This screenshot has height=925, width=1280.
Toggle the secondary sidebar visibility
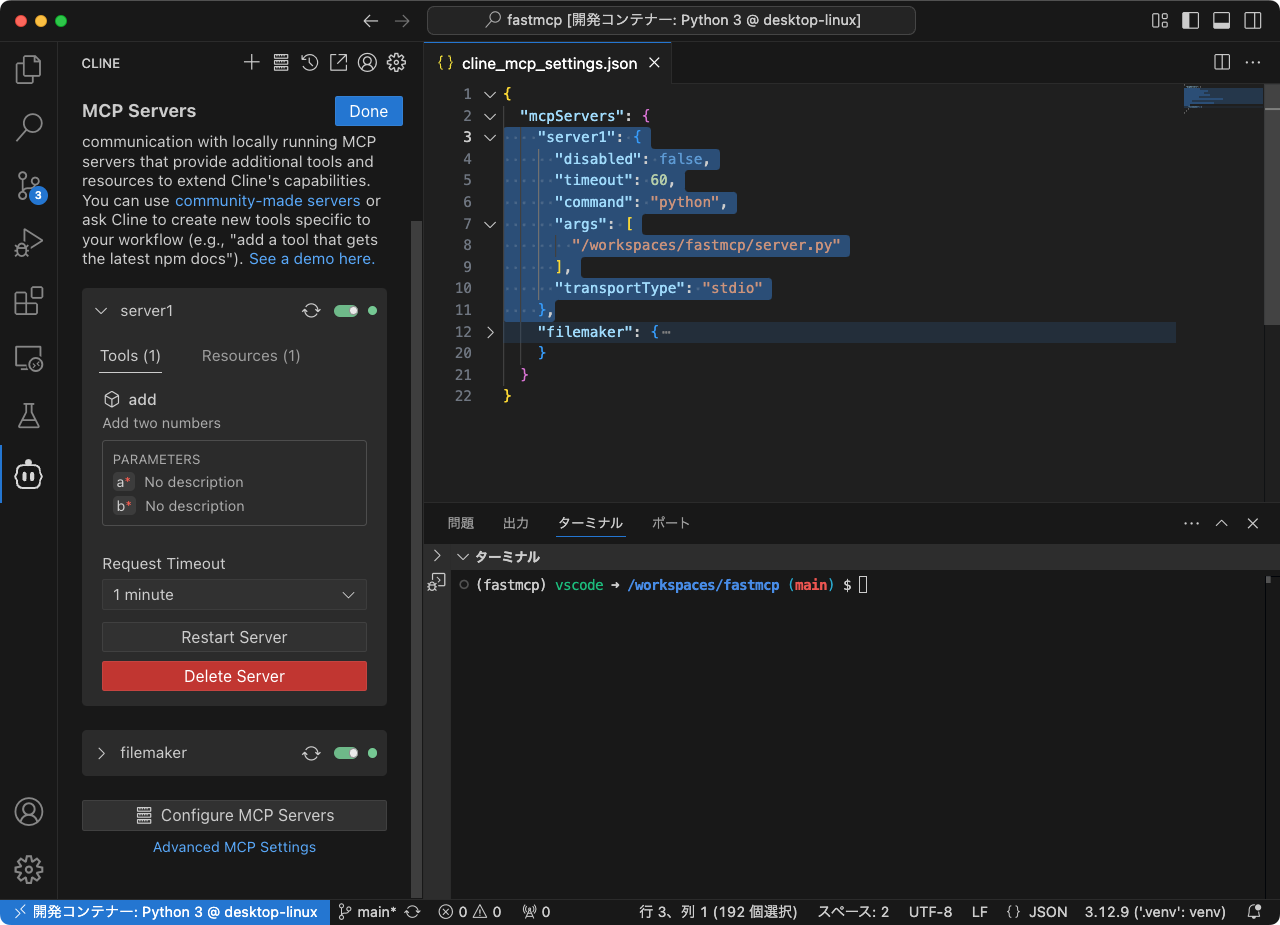(1251, 20)
